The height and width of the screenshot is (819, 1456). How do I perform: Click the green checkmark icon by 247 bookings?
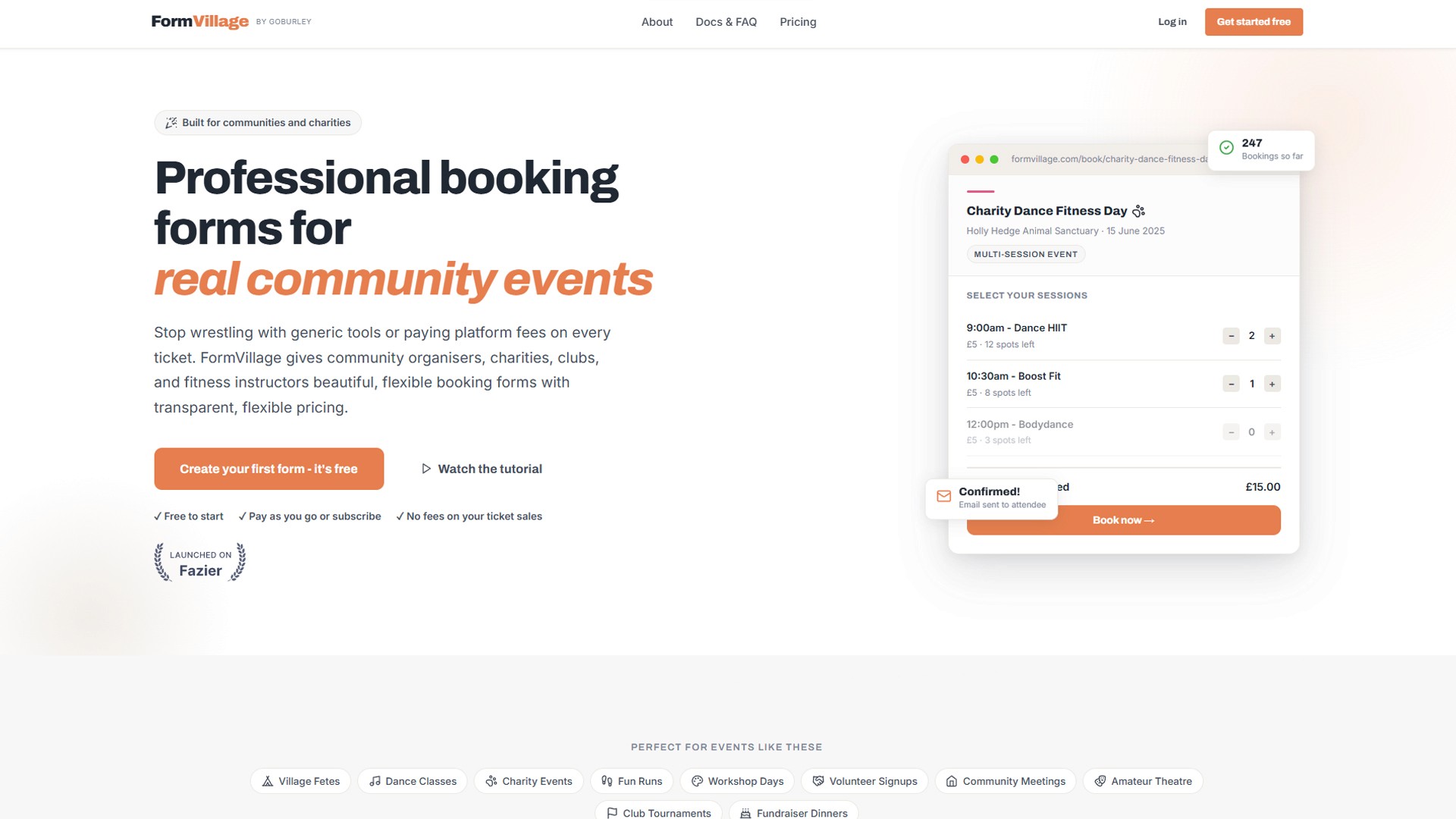[1226, 148]
